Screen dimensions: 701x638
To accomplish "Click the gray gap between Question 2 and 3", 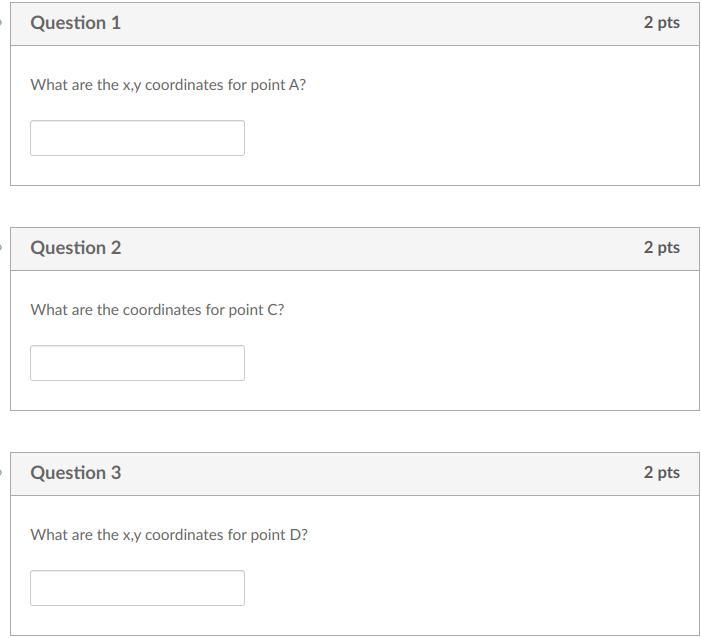I will 350,431.
